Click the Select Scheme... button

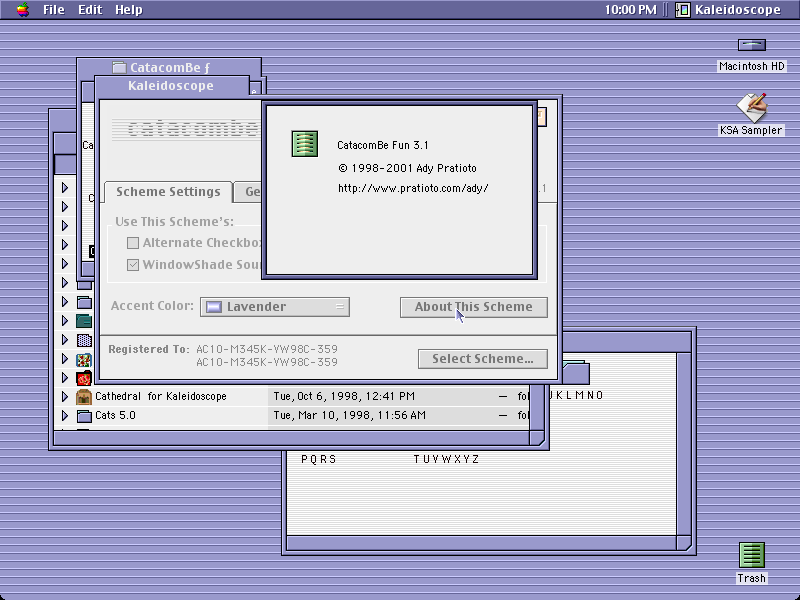click(483, 359)
